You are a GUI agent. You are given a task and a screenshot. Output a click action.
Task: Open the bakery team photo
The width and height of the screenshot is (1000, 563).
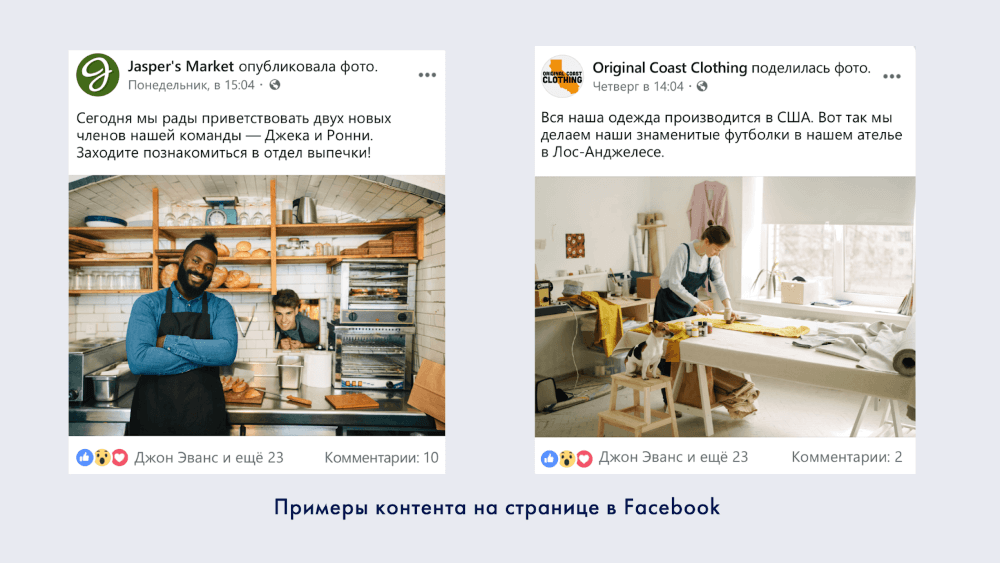257,305
